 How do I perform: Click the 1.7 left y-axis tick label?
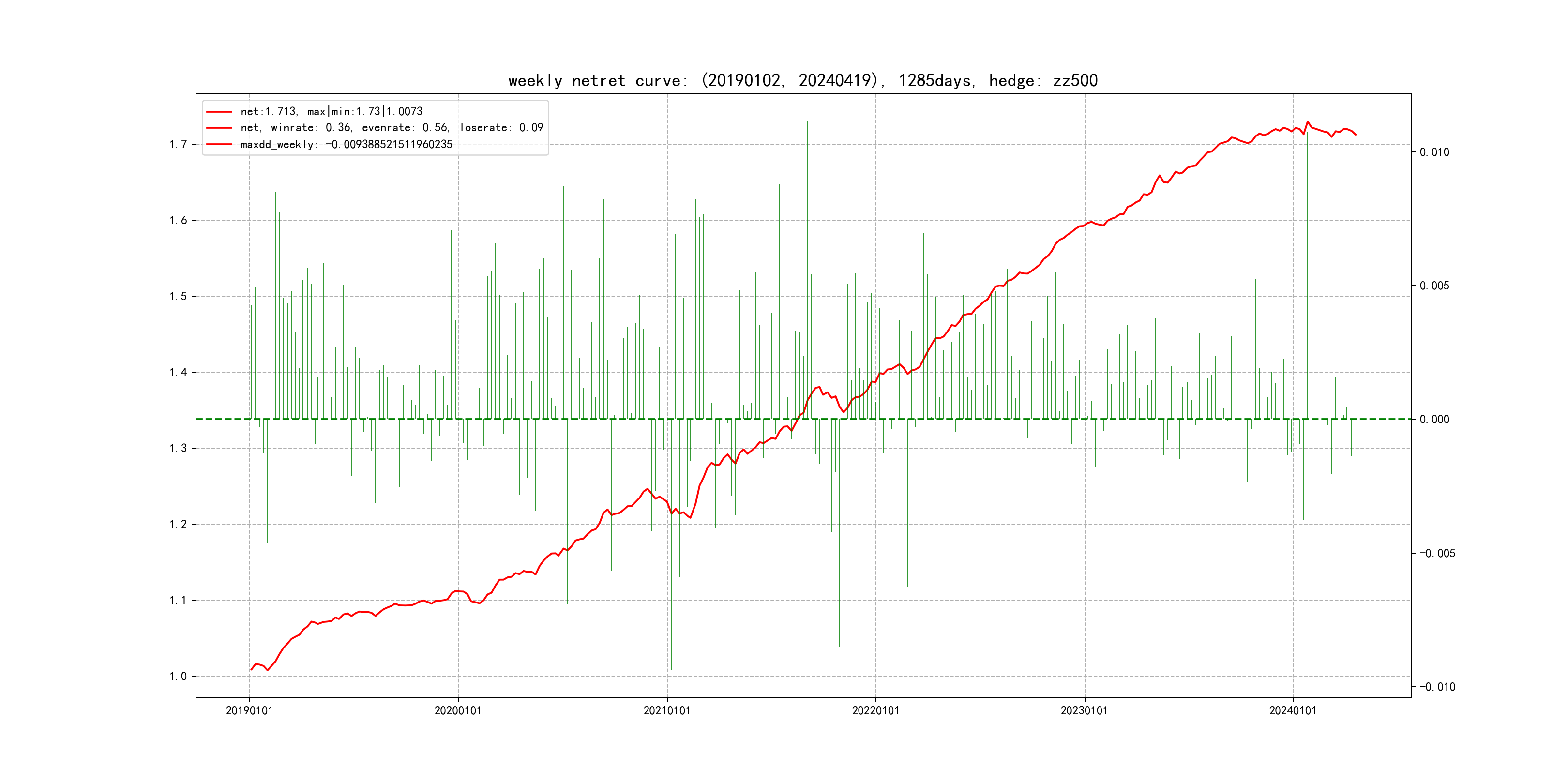pyautogui.click(x=178, y=144)
